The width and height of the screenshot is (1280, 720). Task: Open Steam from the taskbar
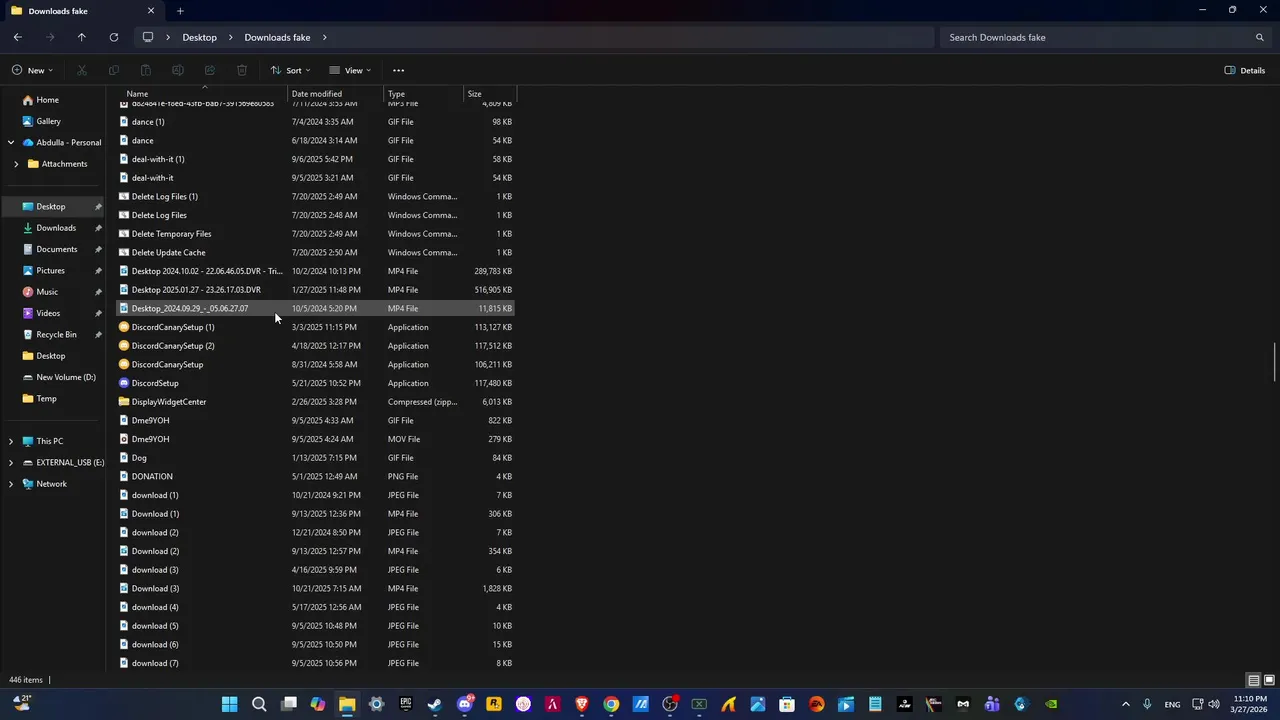[435, 704]
